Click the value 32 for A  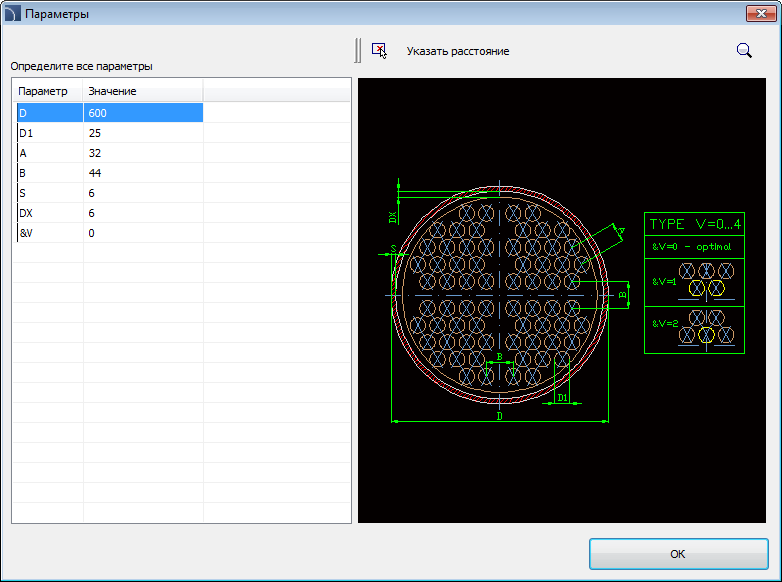click(143, 153)
